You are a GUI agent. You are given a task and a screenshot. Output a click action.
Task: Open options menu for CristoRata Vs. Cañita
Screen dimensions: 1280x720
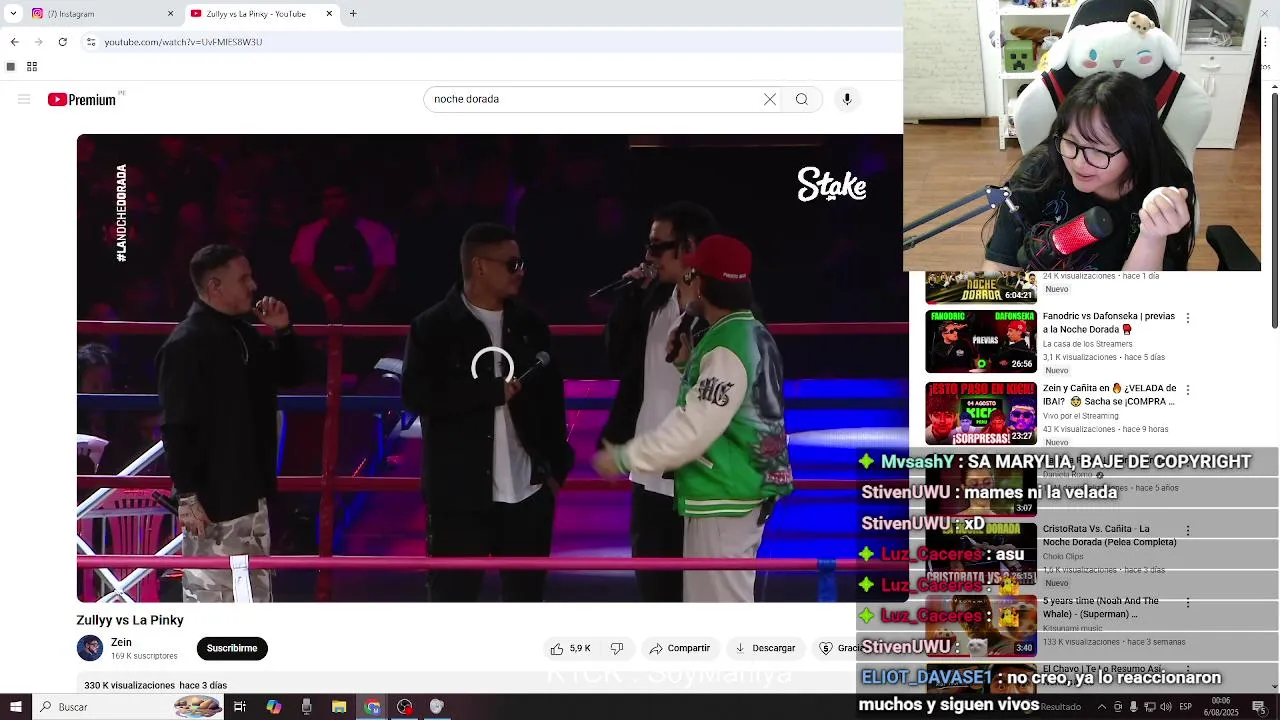[x=1188, y=531]
